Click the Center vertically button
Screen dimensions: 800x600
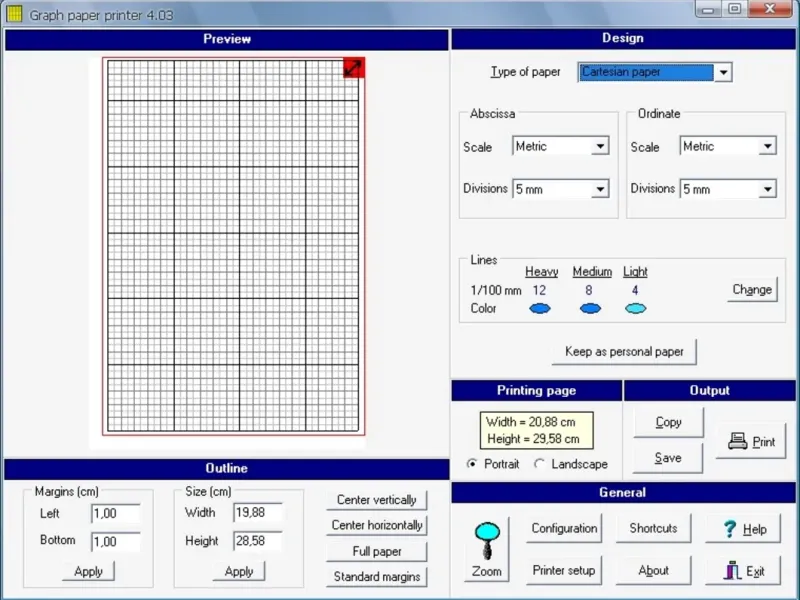pos(377,500)
